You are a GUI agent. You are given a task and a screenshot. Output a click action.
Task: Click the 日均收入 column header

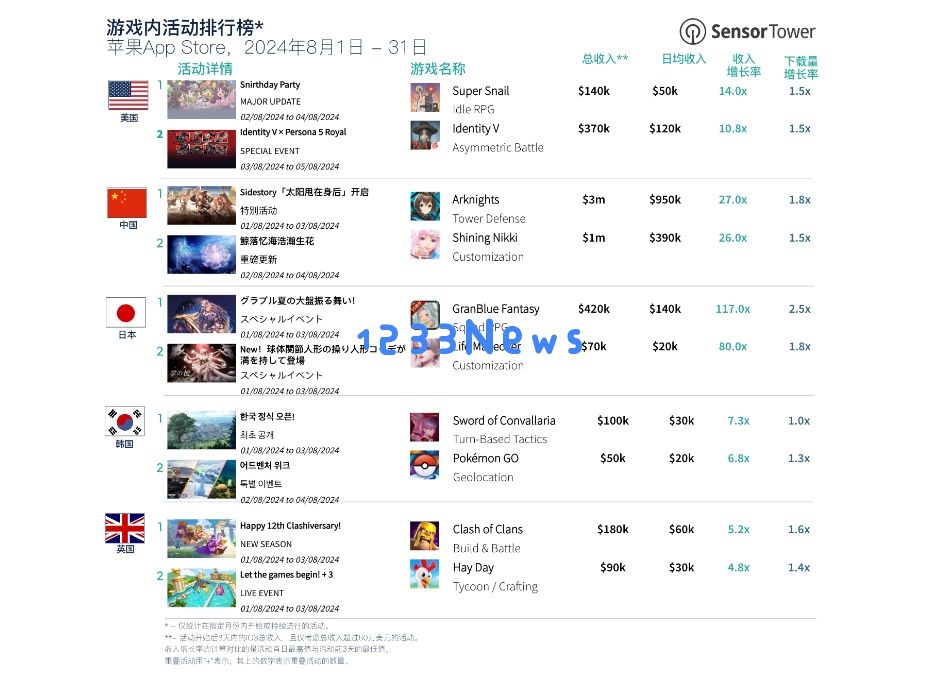684,59
